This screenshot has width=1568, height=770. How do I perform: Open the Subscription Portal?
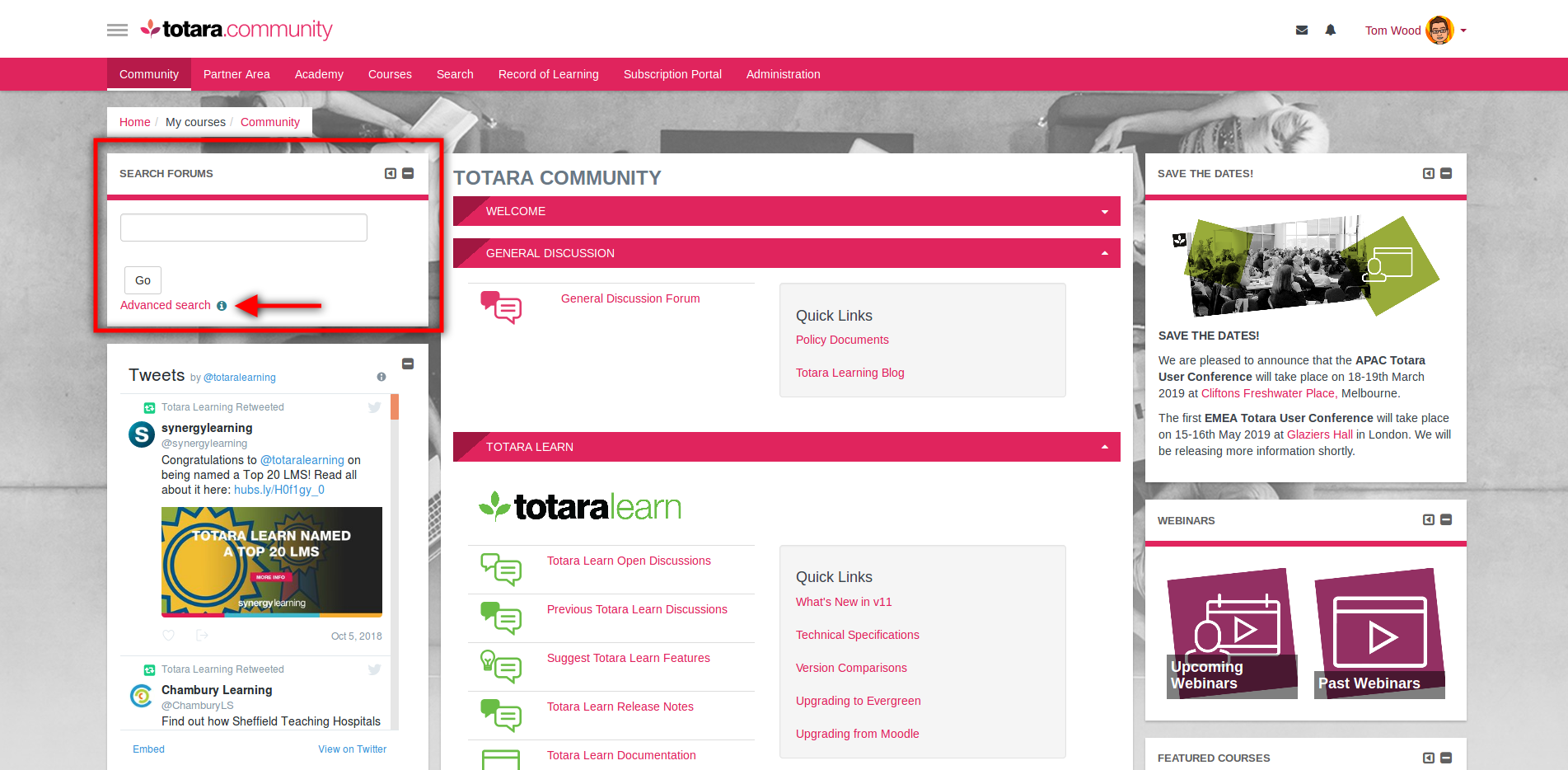tap(672, 74)
